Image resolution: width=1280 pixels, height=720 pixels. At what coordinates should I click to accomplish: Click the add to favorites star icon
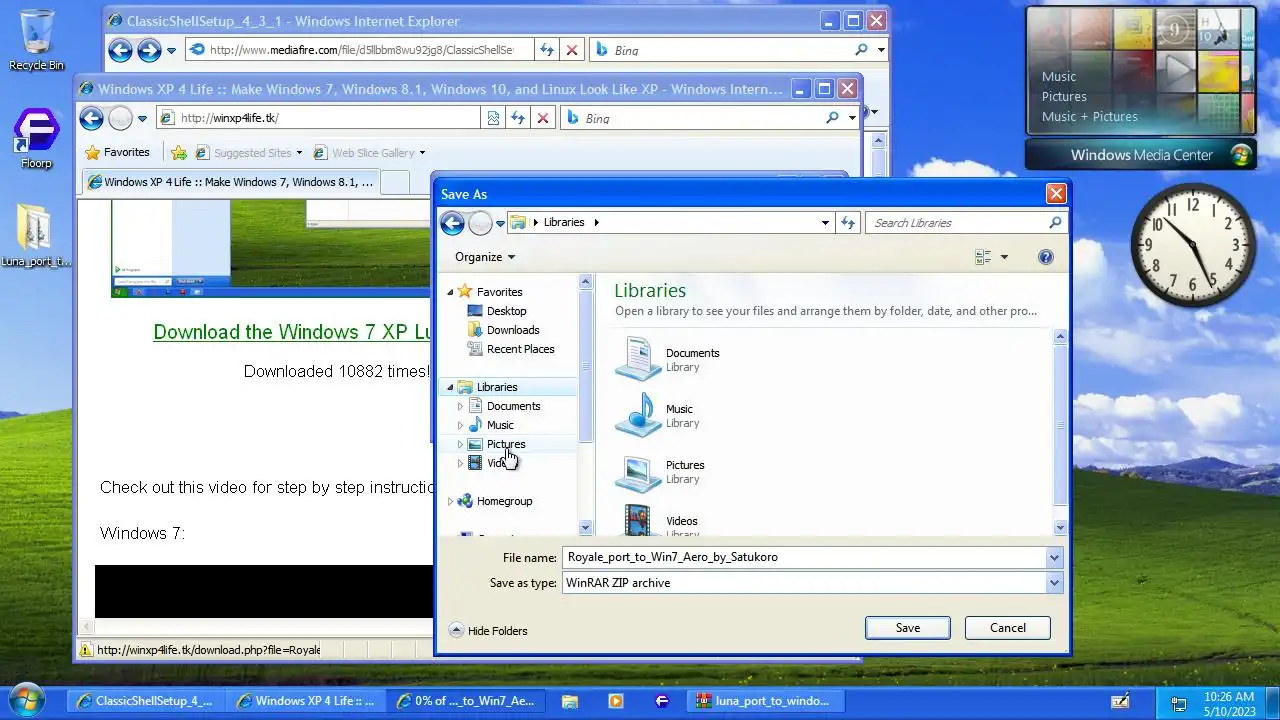coord(178,153)
